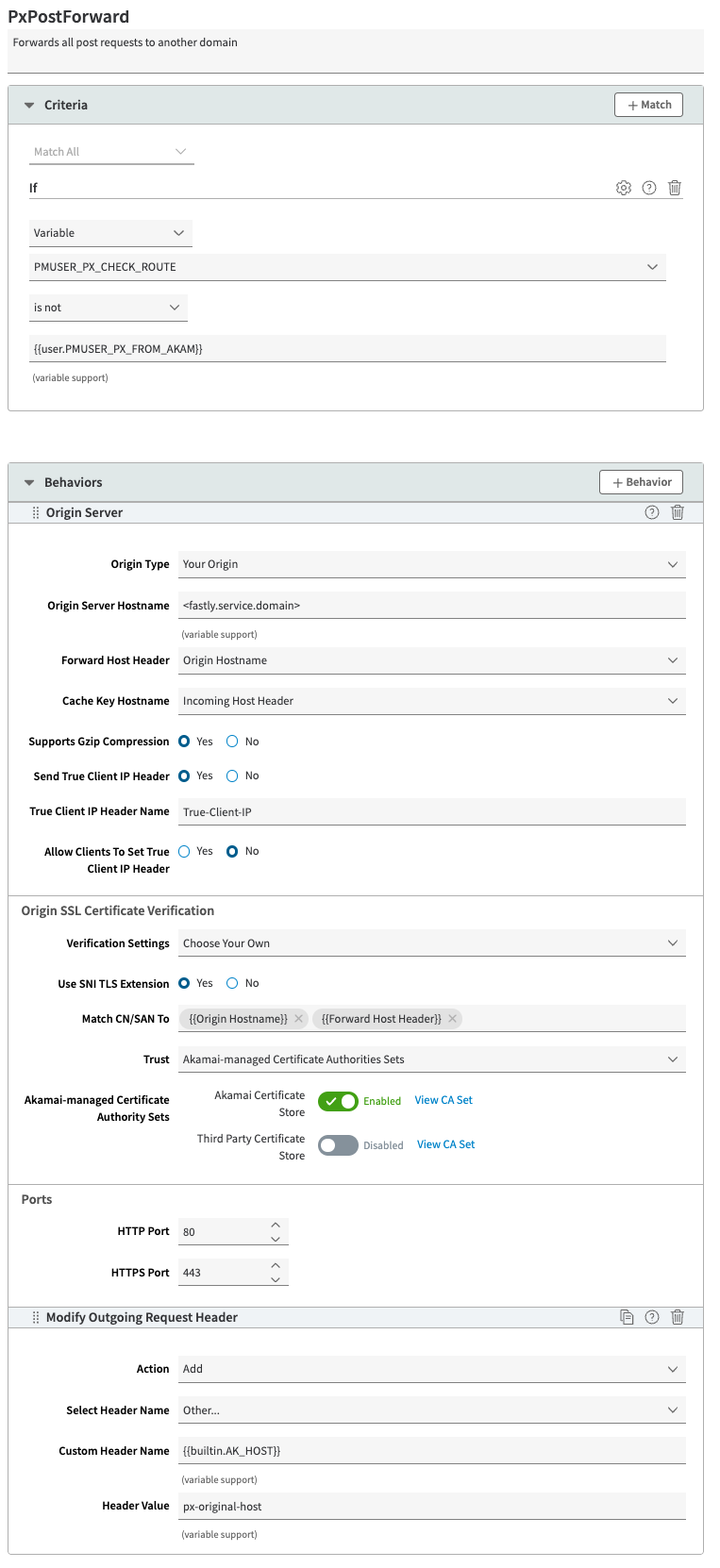
Task: Delete the If criteria with trash icon
Action: (675, 188)
